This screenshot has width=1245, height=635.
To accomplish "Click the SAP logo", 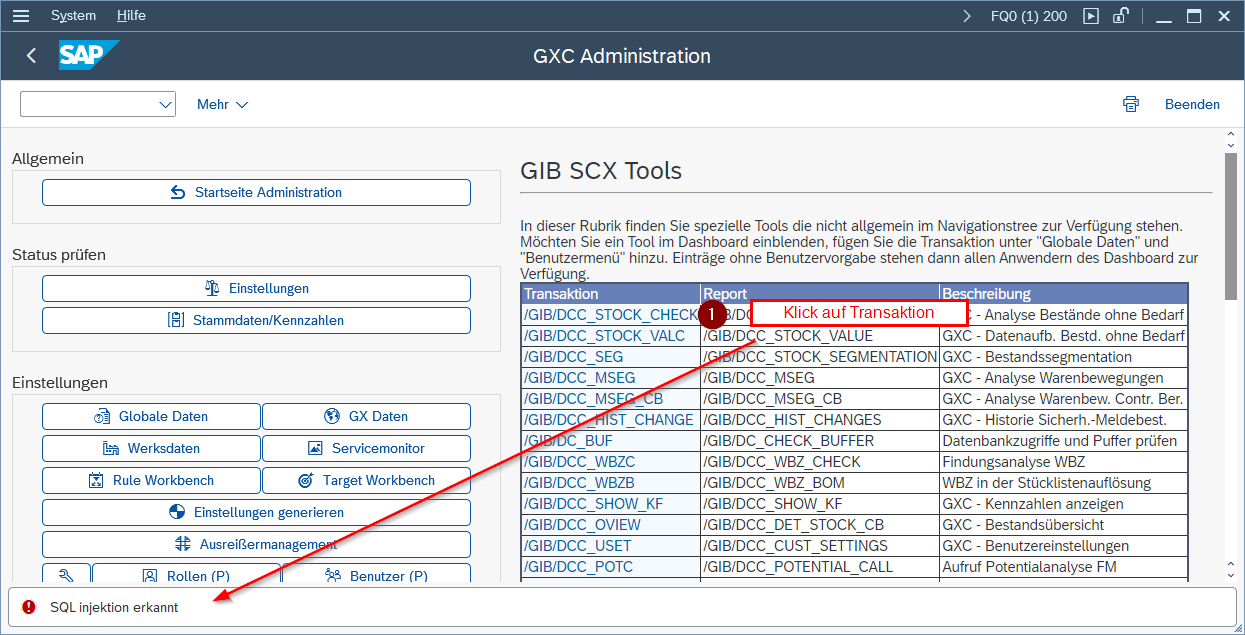I will [88, 56].
